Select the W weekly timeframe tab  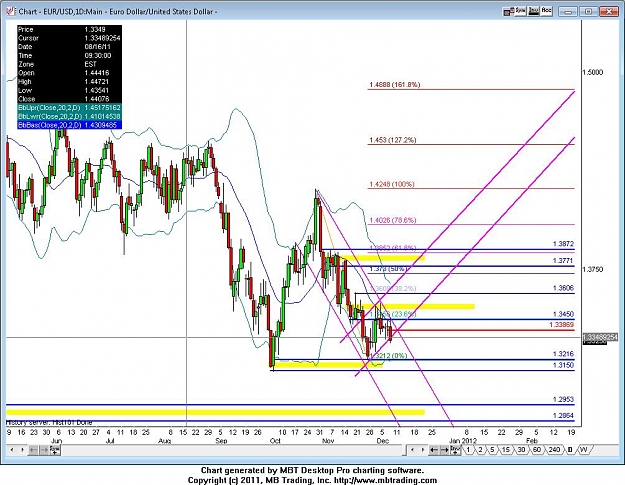point(583,450)
